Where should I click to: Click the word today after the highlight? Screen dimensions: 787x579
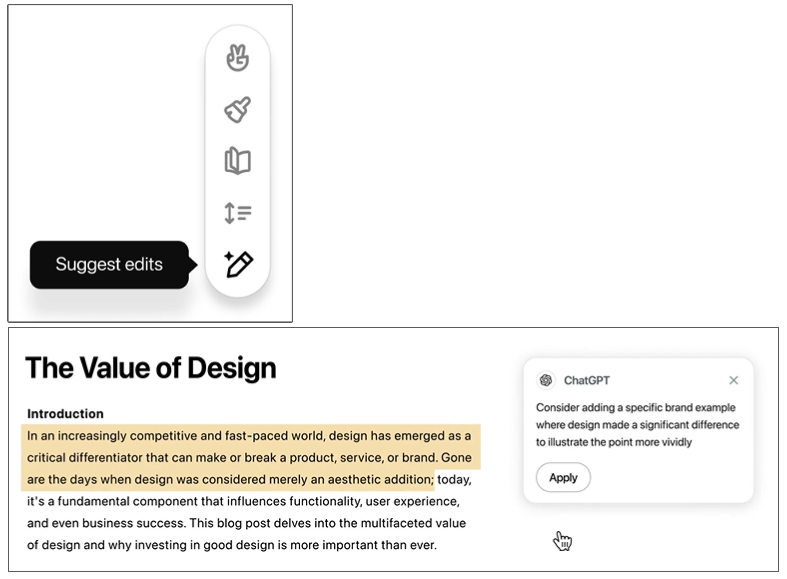pyautogui.click(x=454, y=479)
